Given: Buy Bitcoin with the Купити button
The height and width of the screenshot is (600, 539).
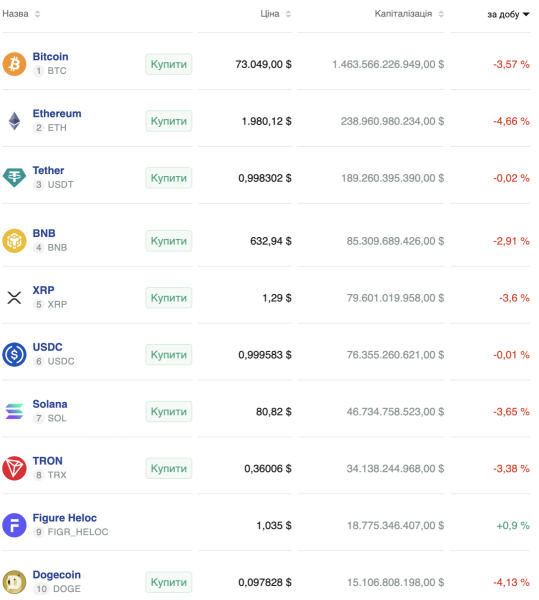Looking at the screenshot, I should pyautogui.click(x=168, y=64).
